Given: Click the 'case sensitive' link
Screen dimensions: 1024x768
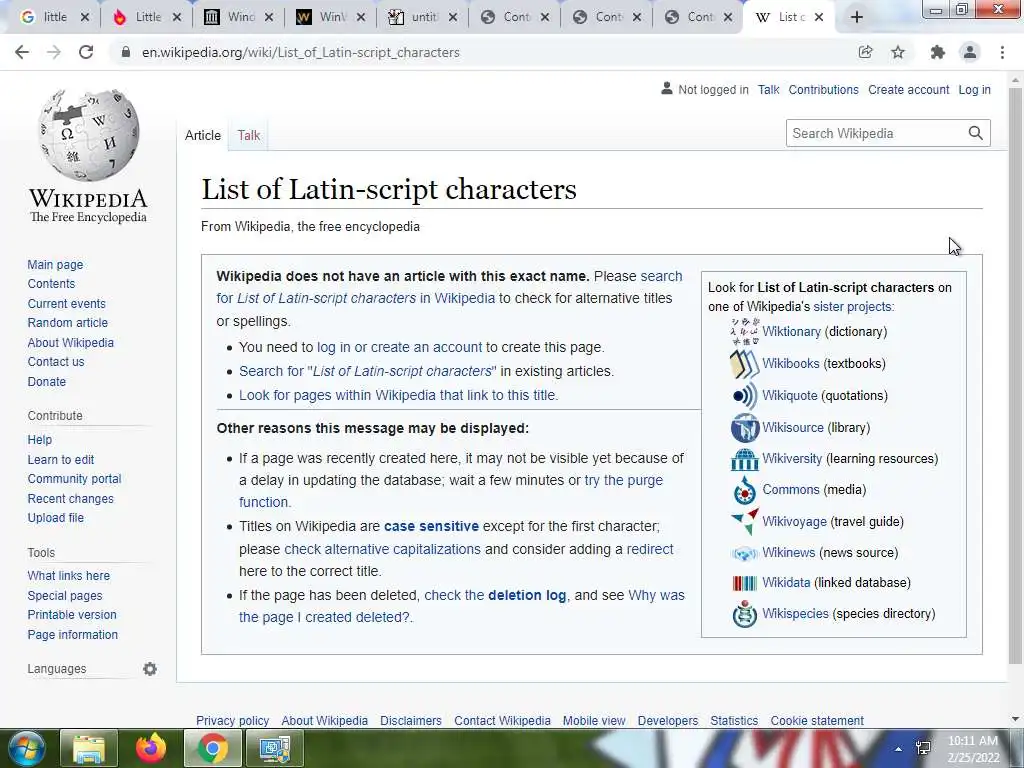Looking at the screenshot, I should (x=431, y=526).
